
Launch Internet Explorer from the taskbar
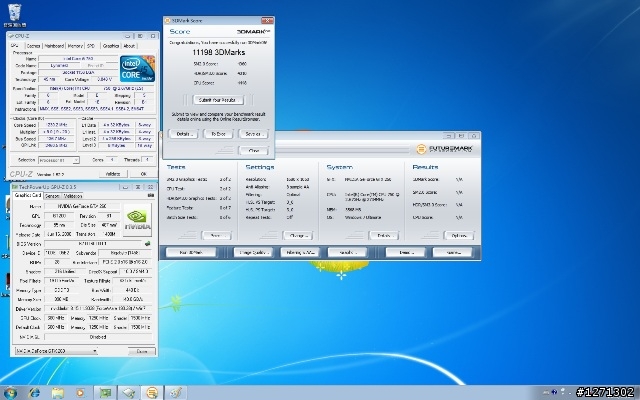35,393
